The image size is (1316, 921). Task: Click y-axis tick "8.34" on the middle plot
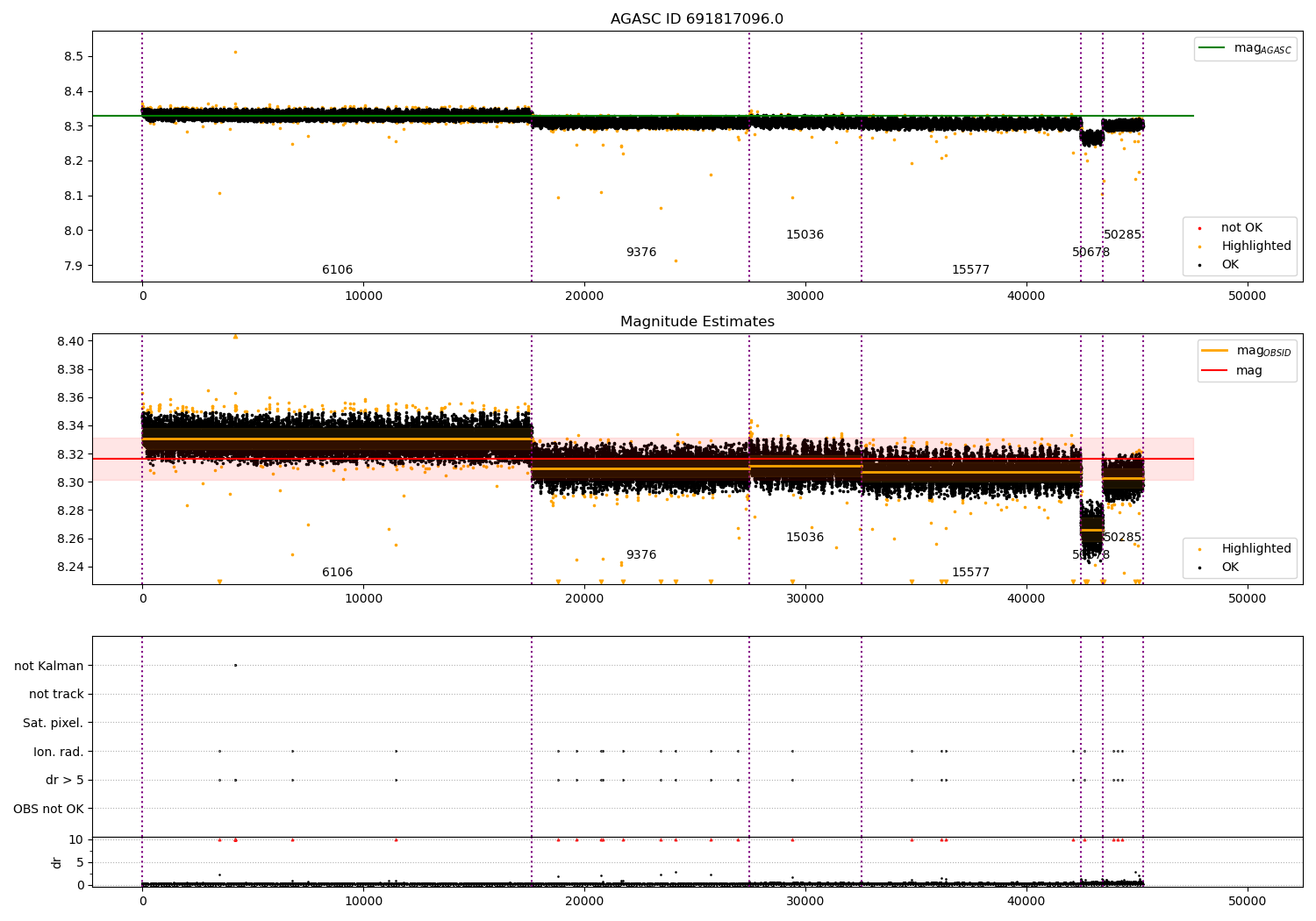click(69, 426)
